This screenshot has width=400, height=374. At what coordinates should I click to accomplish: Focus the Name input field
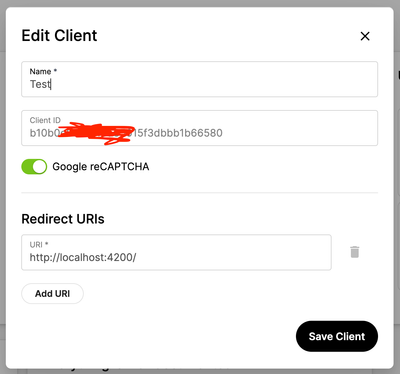[x=199, y=79]
